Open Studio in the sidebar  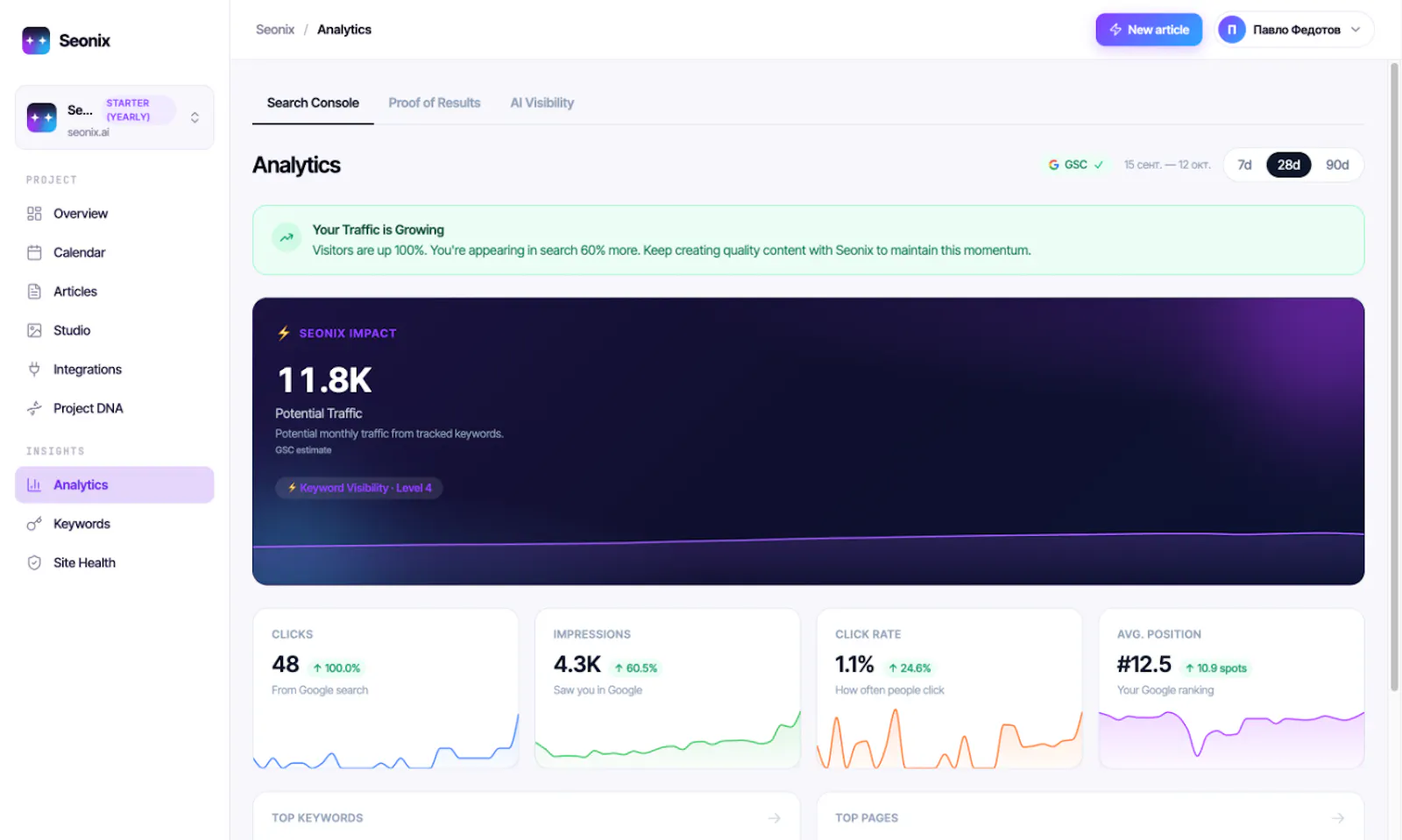click(114, 330)
